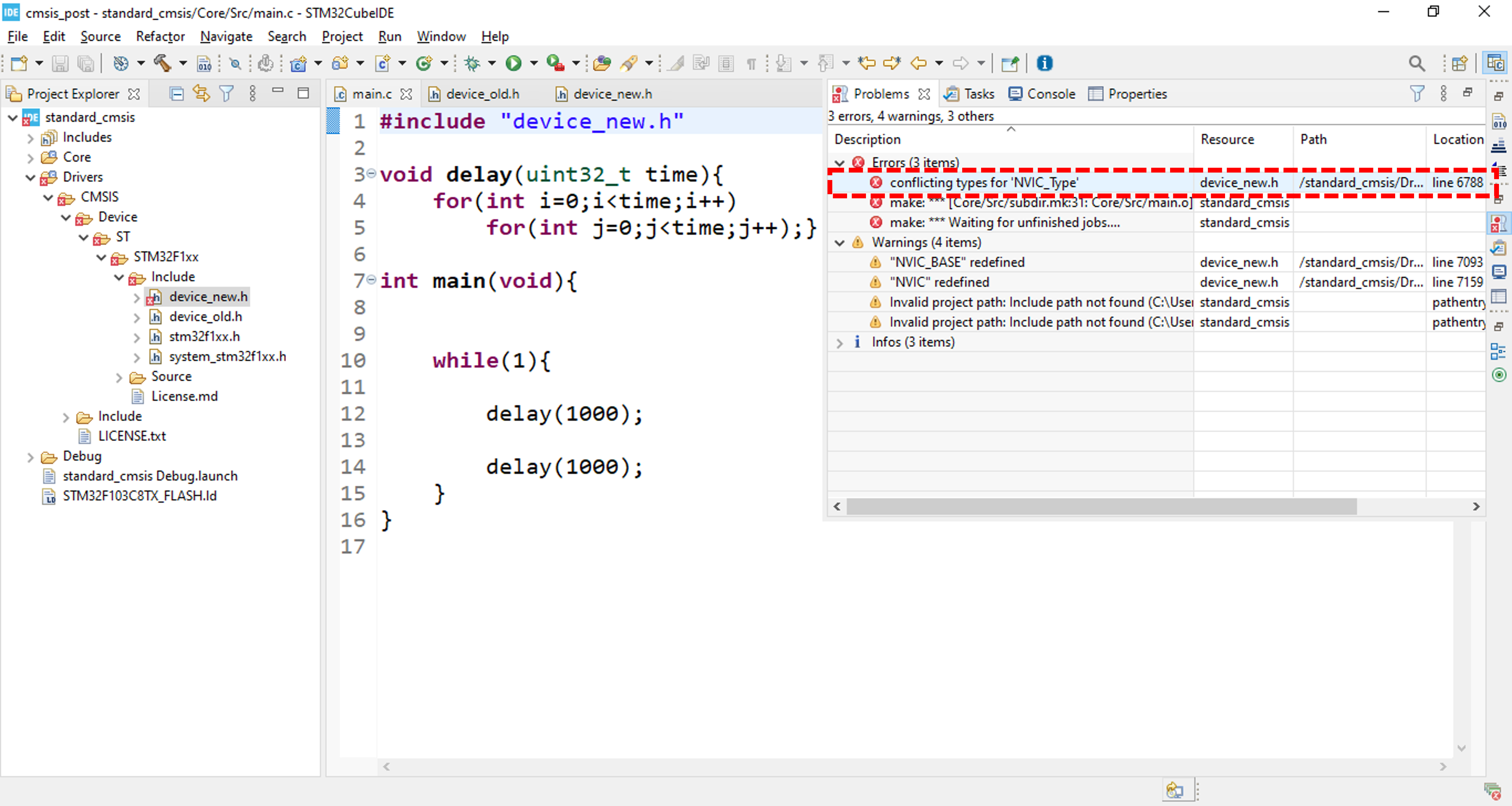
Task: Click the New Class green C icon
Action: coord(424,63)
